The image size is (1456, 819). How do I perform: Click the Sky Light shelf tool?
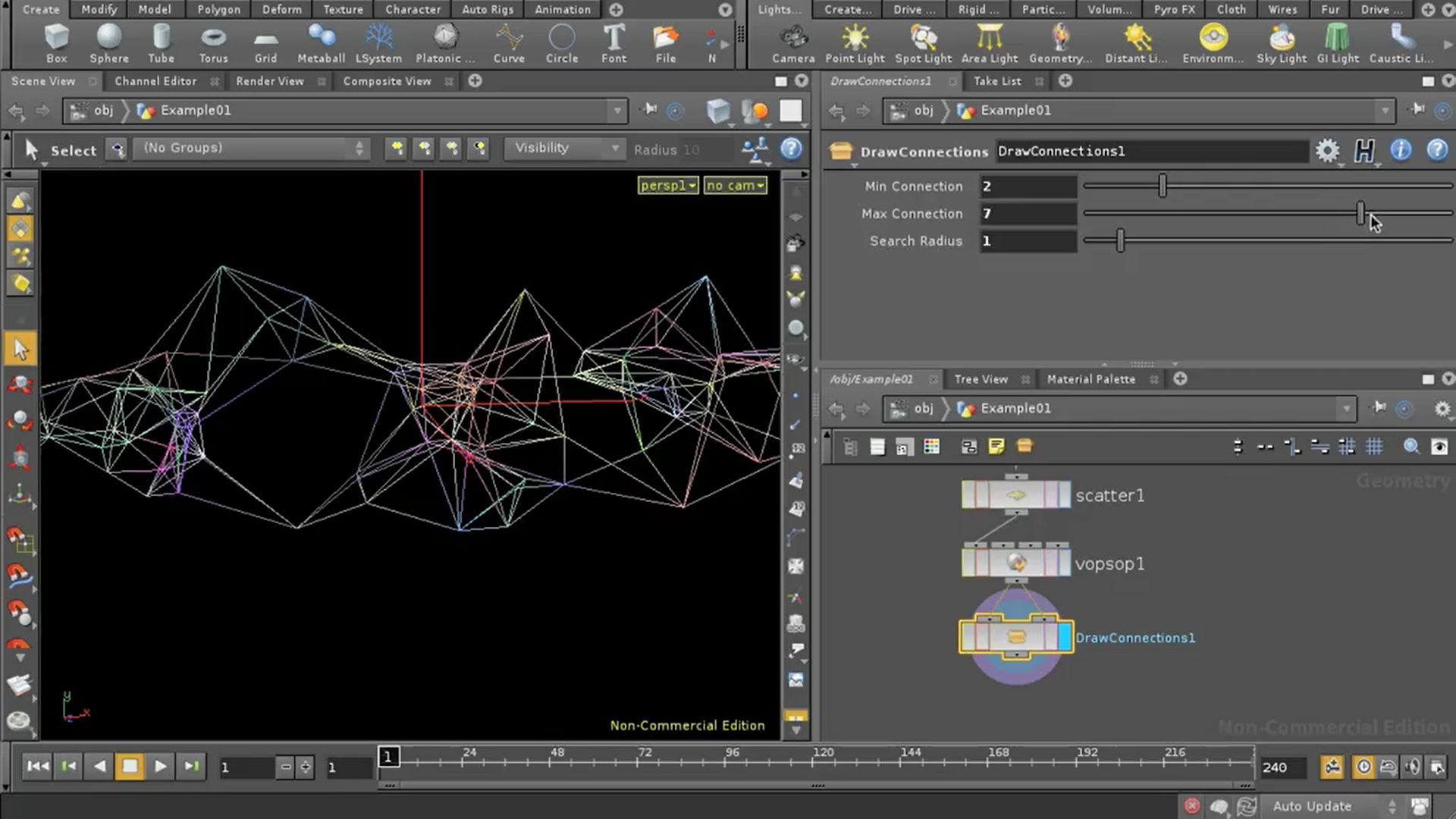coord(1281,43)
